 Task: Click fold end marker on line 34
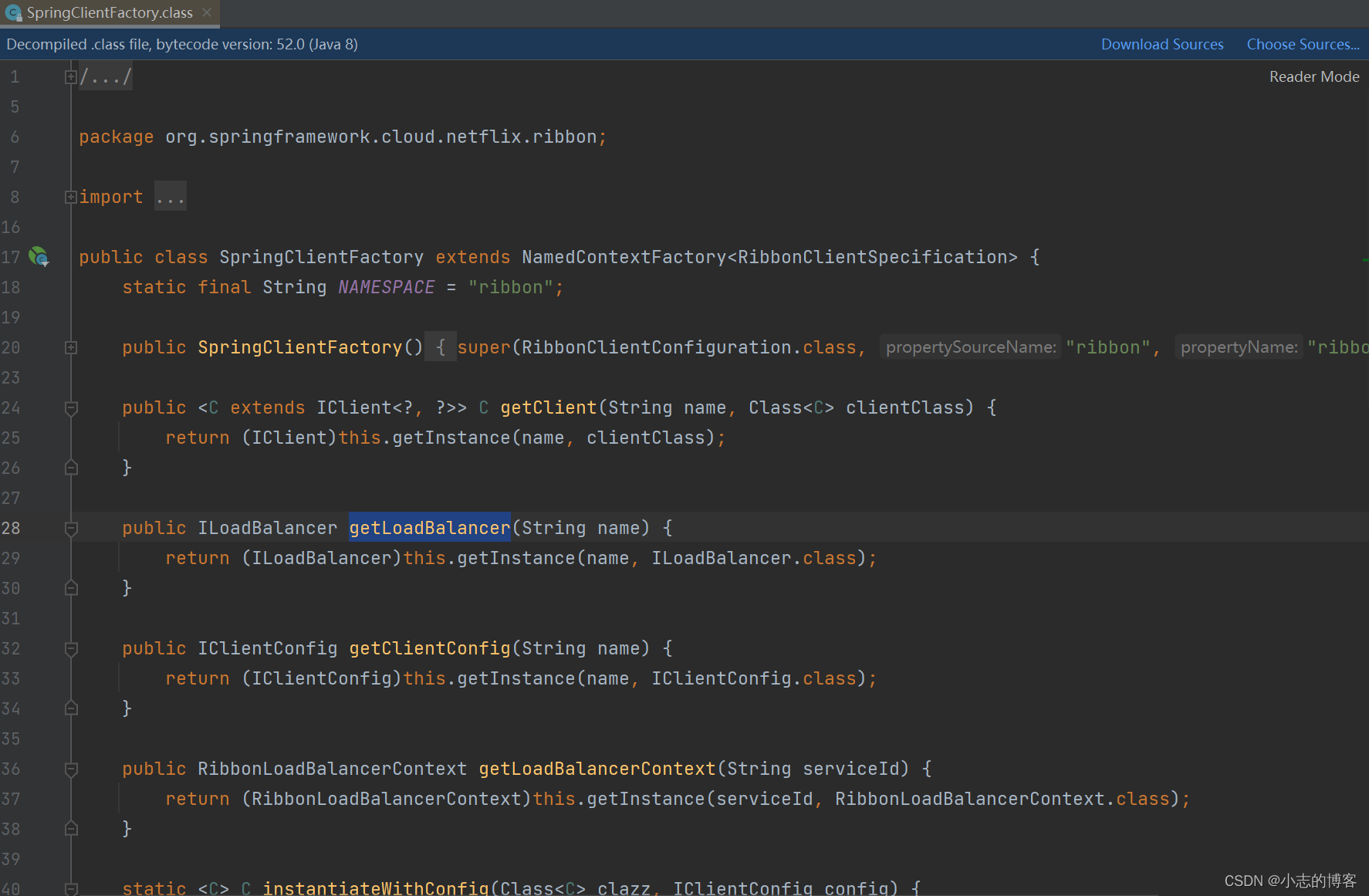pos(71,708)
